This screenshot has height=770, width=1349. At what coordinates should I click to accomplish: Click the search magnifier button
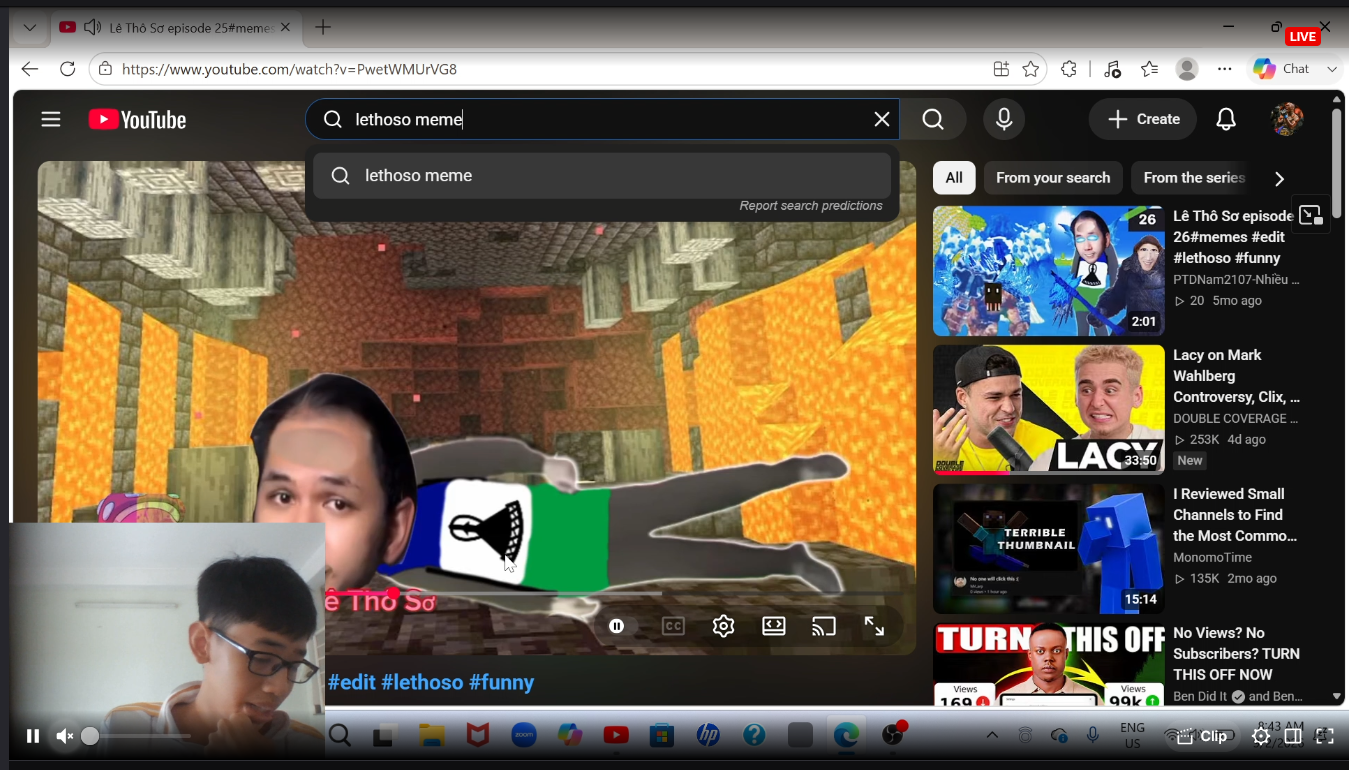pyautogui.click(x=933, y=120)
